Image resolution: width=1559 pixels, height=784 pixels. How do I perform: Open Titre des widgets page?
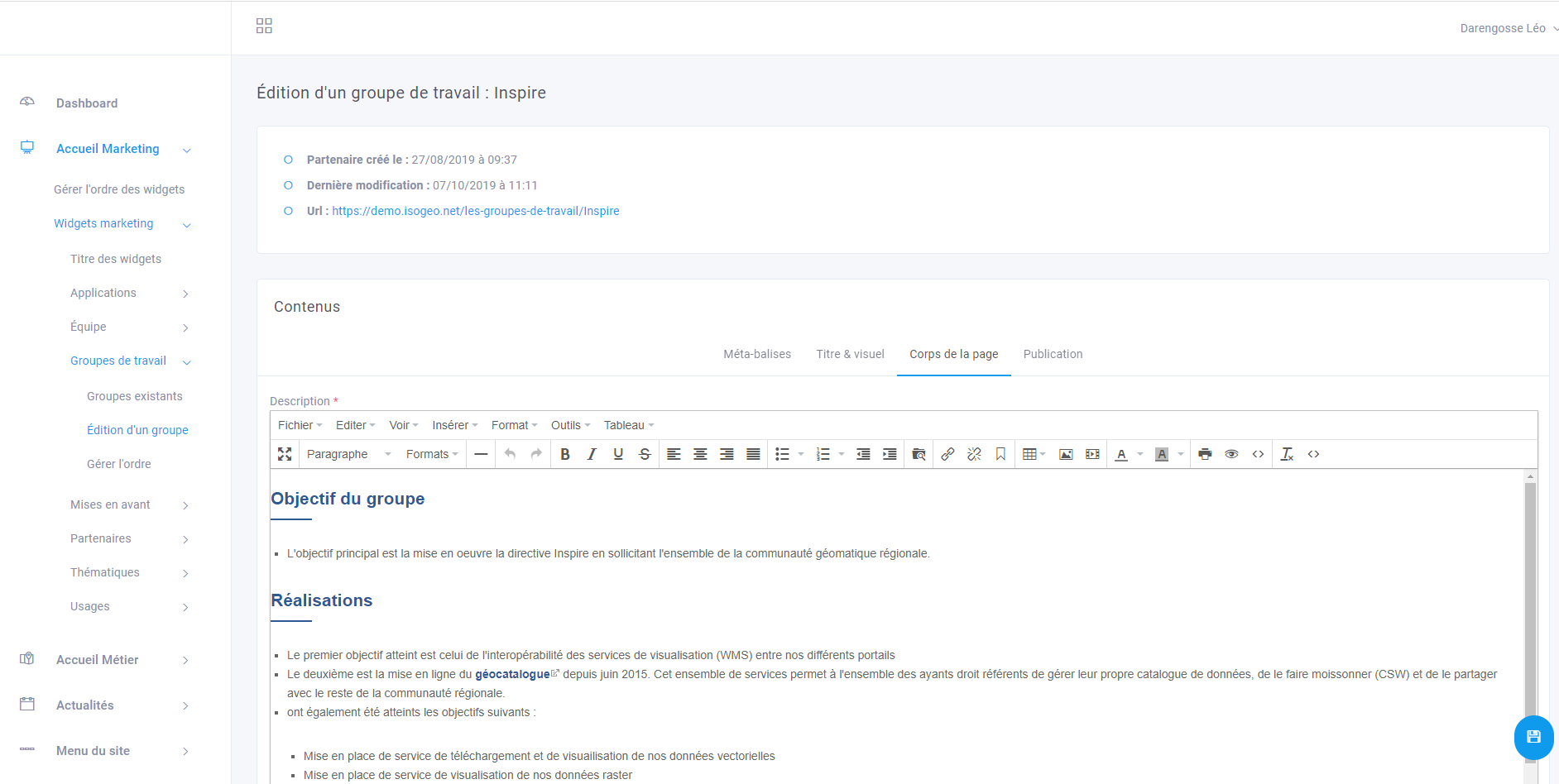(116, 259)
